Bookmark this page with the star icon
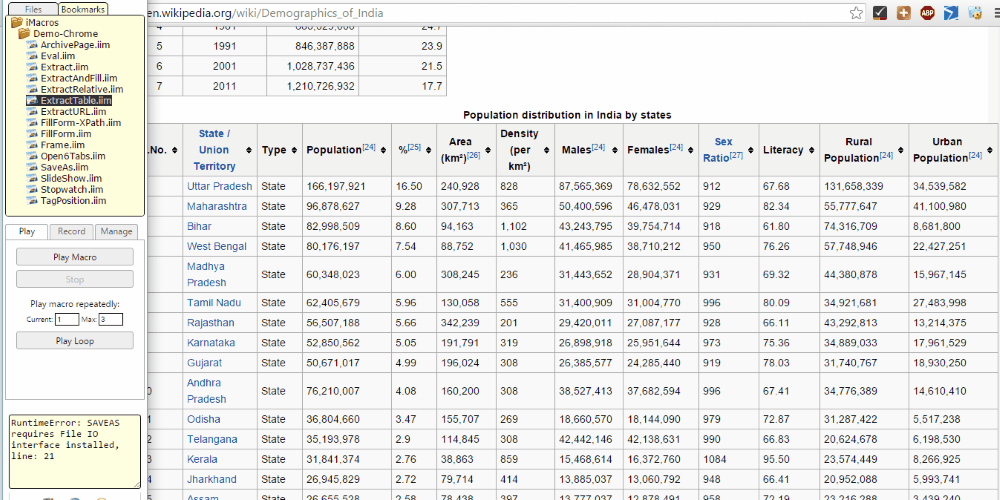Image resolution: width=1000 pixels, height=500 pixels. [857, 13]
